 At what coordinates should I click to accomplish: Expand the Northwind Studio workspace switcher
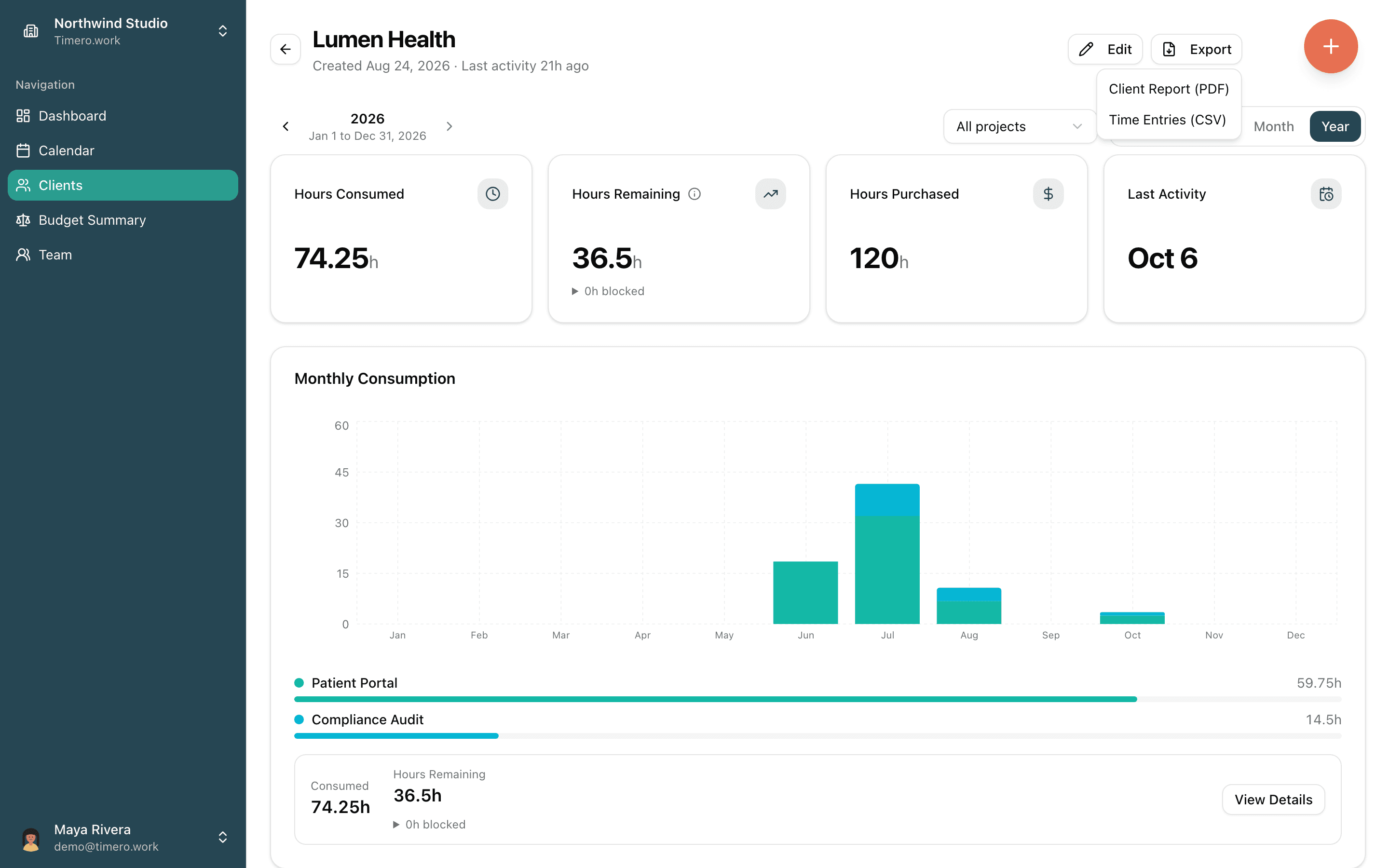(x=223, y=31)
